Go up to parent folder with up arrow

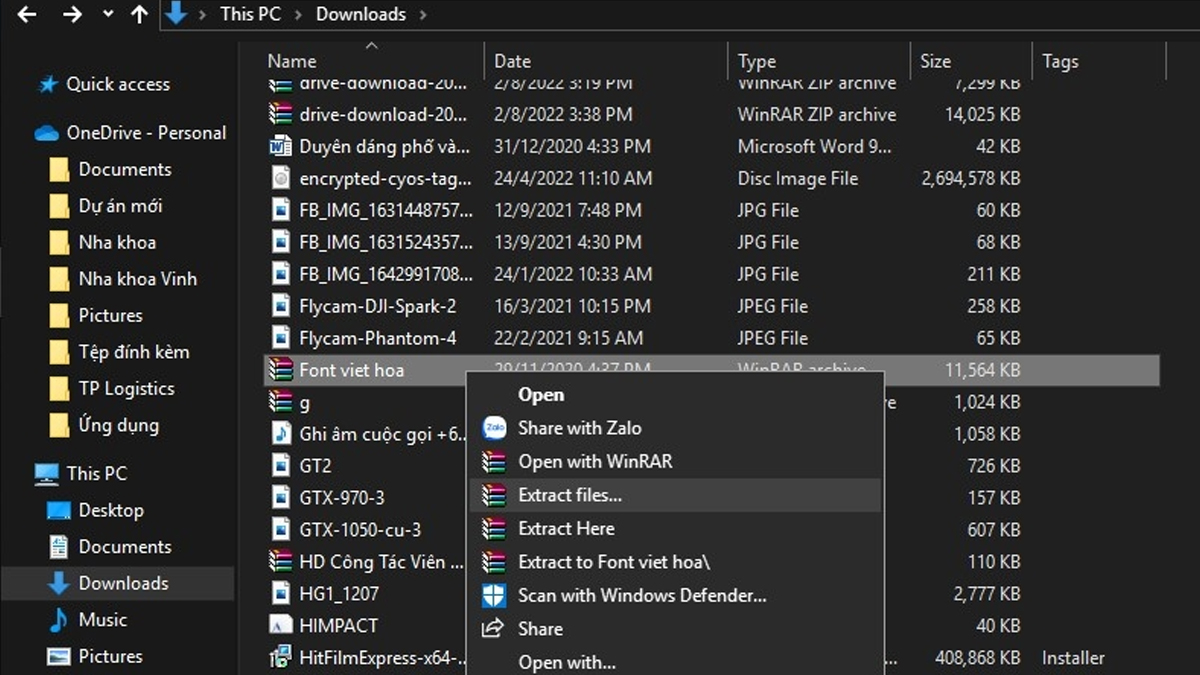[x=139, y=14]
